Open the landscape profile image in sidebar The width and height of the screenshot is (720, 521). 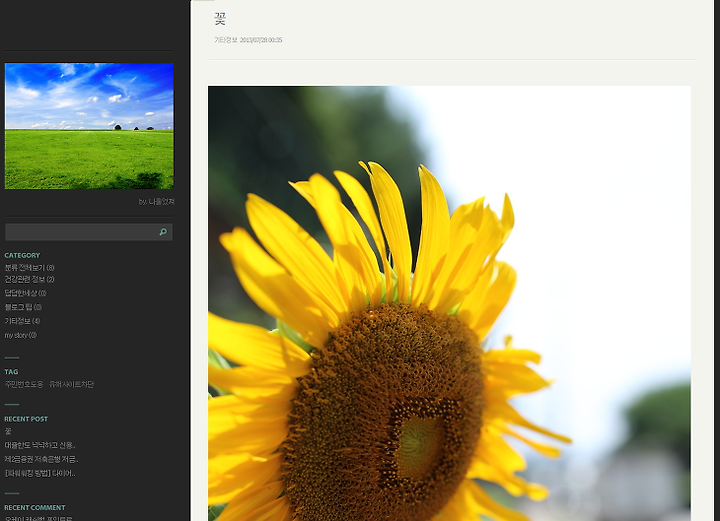(x=89, y=126)
